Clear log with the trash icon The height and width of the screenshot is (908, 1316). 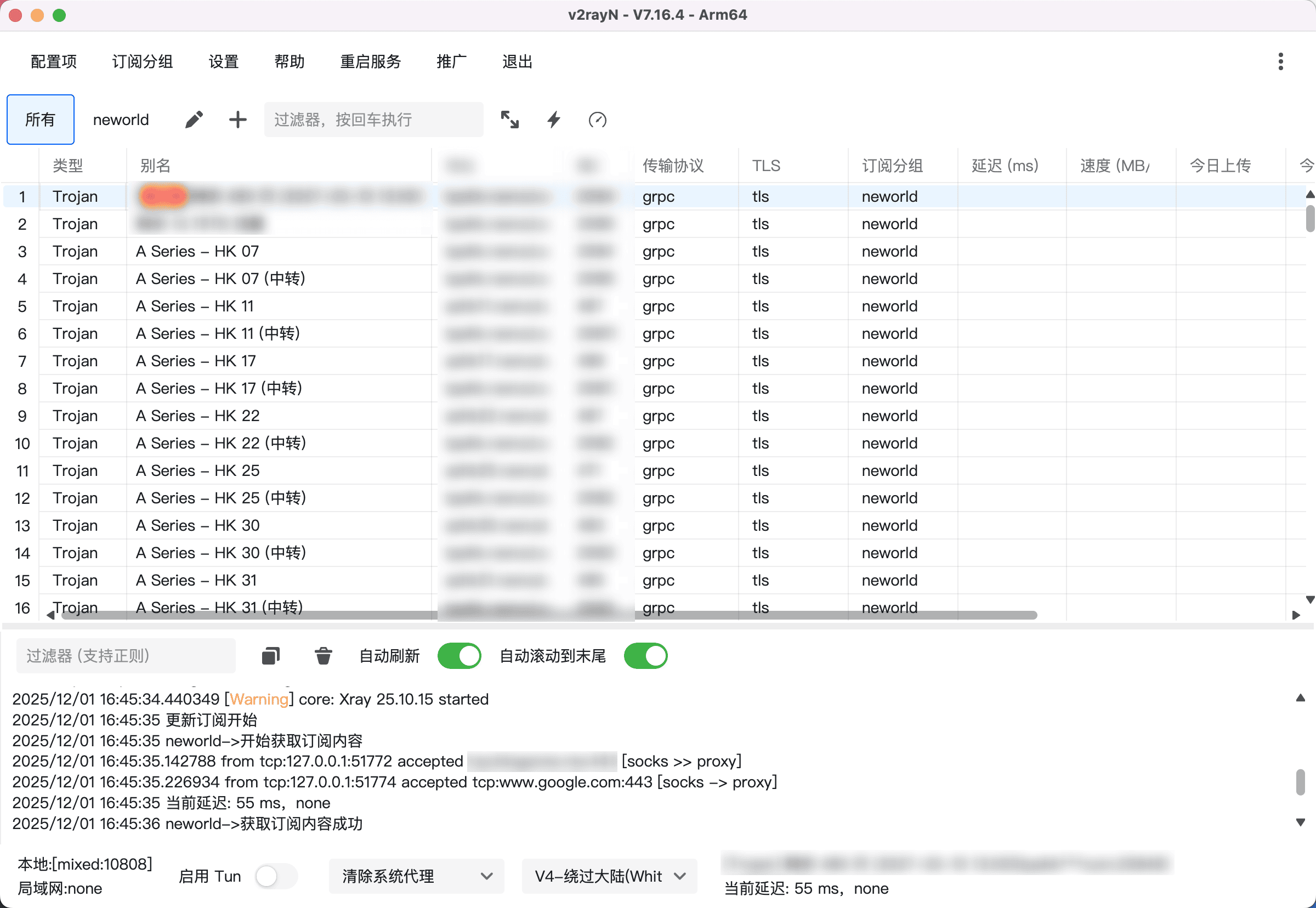[x=323, y=655]
